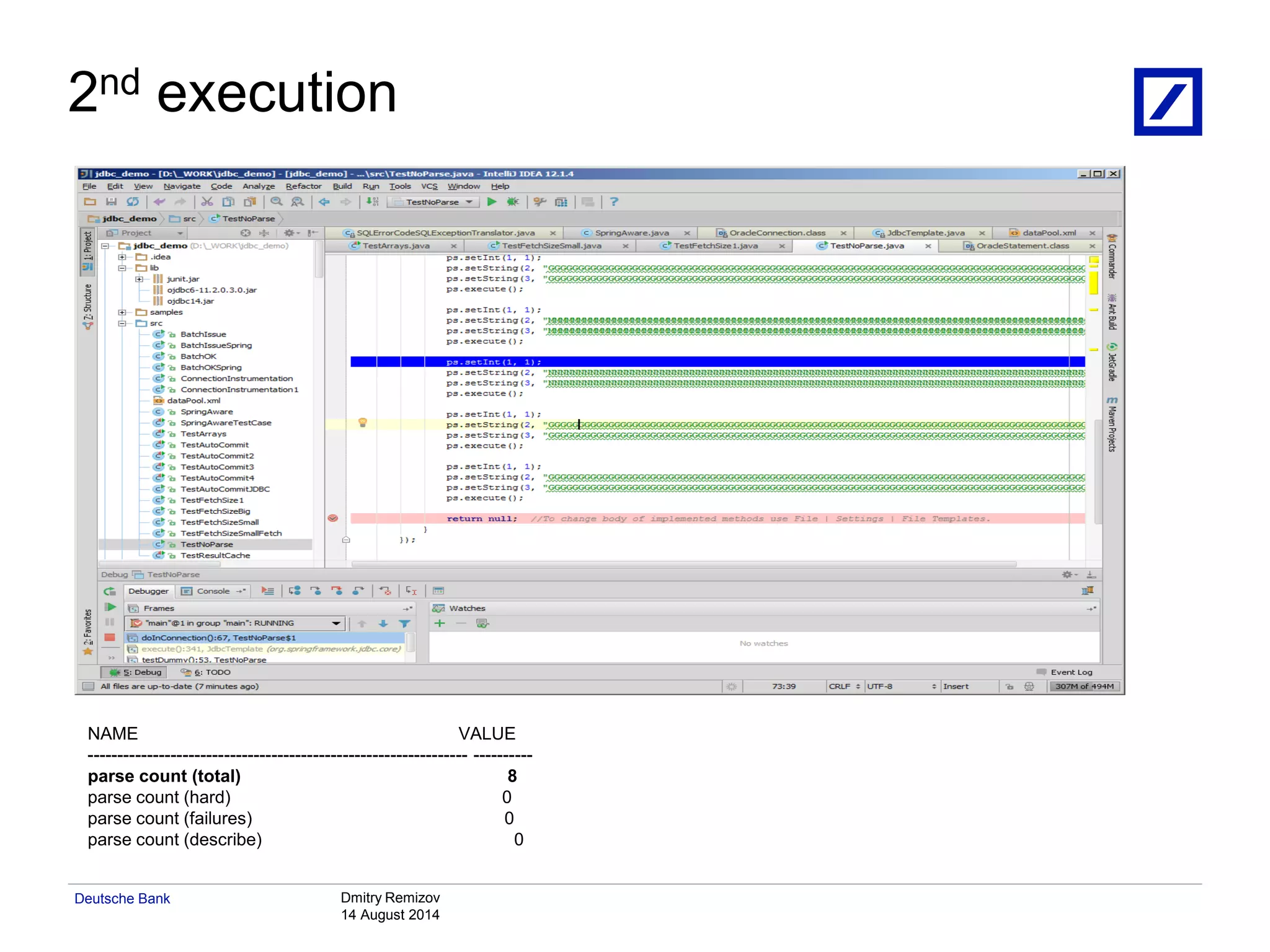The width and height of the screenshot is (1270, 952).
Task: Click the Make Project build icon
Action: pos(373,202)
